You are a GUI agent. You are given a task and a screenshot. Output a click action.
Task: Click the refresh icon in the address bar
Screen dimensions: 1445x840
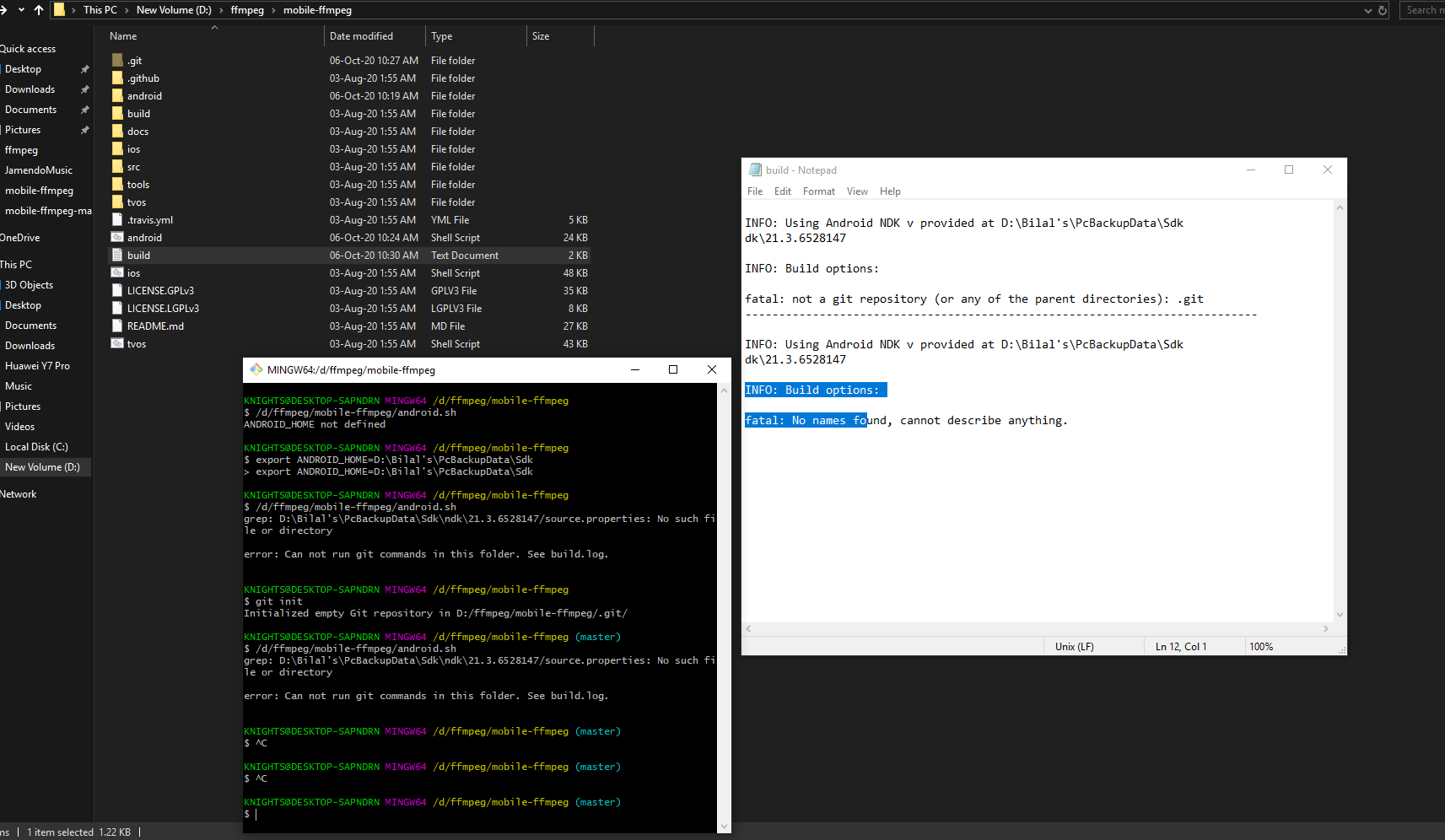(1382, 9)
